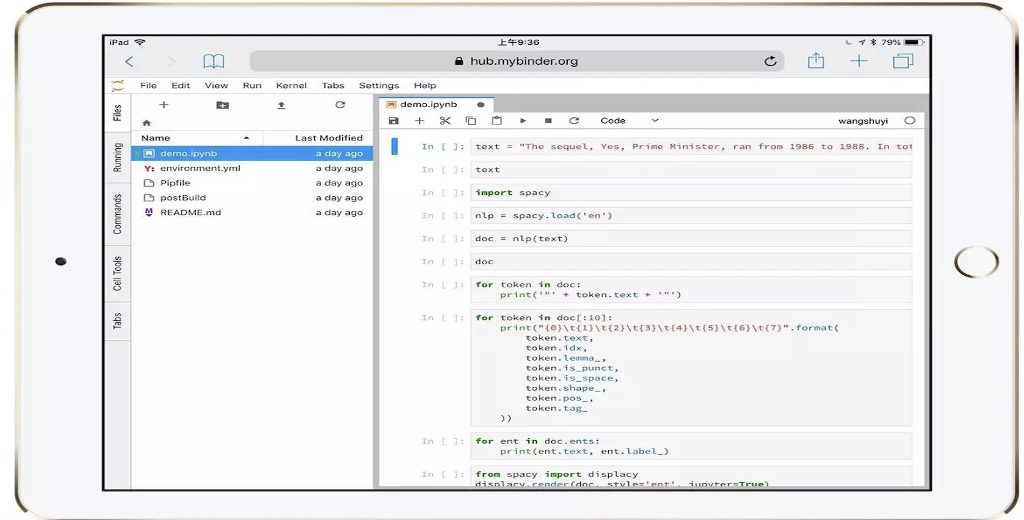
Task: Select Pipfile in the file list
Action: tap(253, 183)
